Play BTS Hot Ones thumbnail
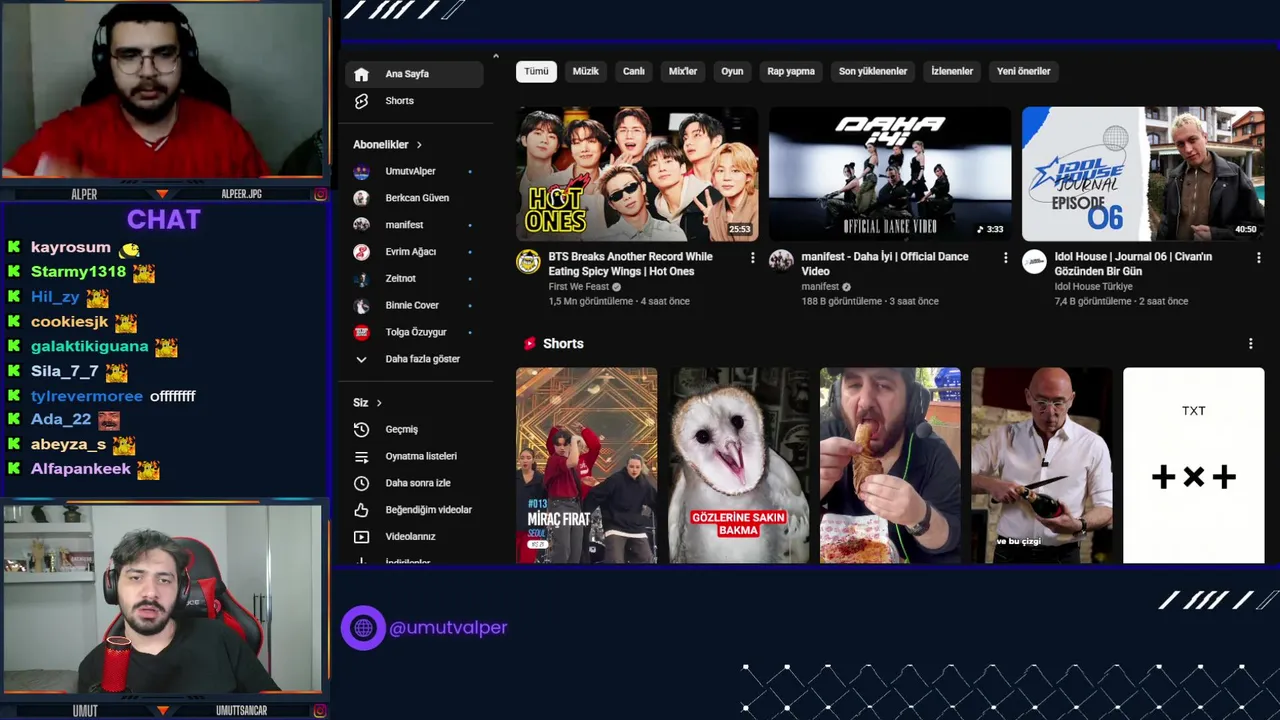Viewport: 1280px width, 720px height. pyautogui.click(x=637, y=174)
